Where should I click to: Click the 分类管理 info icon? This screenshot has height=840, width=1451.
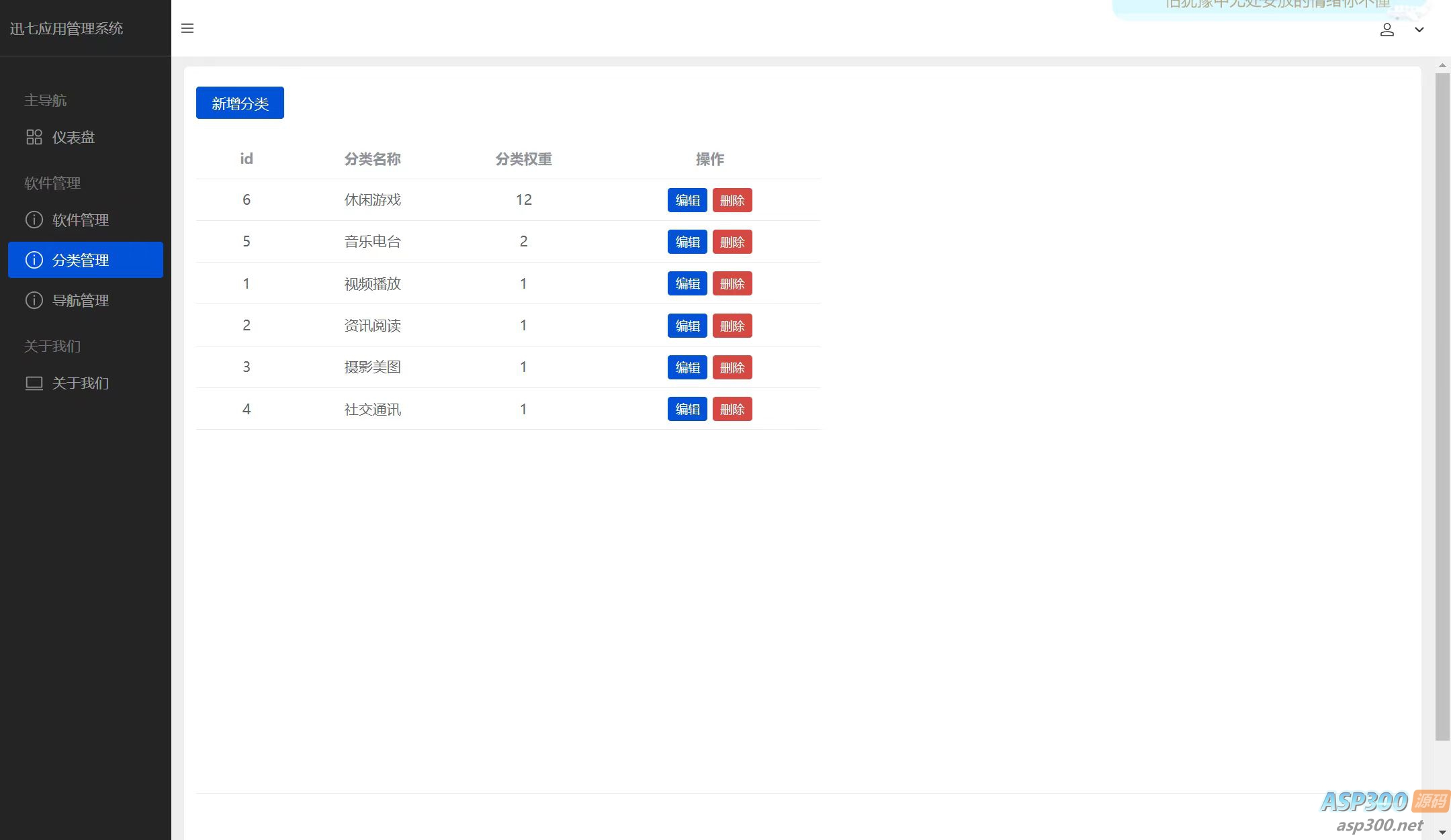coord(34,260)
